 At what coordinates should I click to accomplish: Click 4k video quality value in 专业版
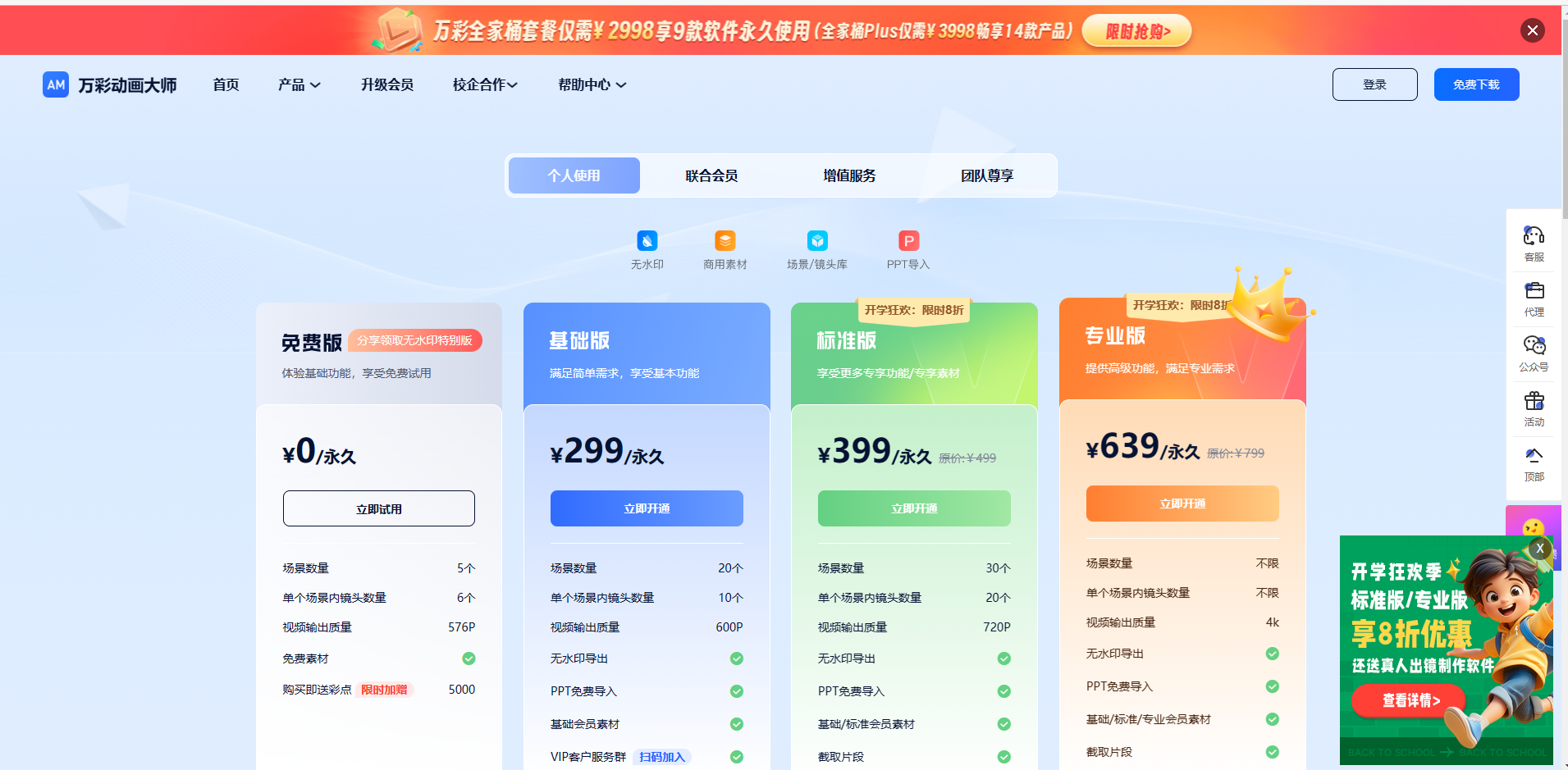pyautogui.click(x=1272, y=622)
